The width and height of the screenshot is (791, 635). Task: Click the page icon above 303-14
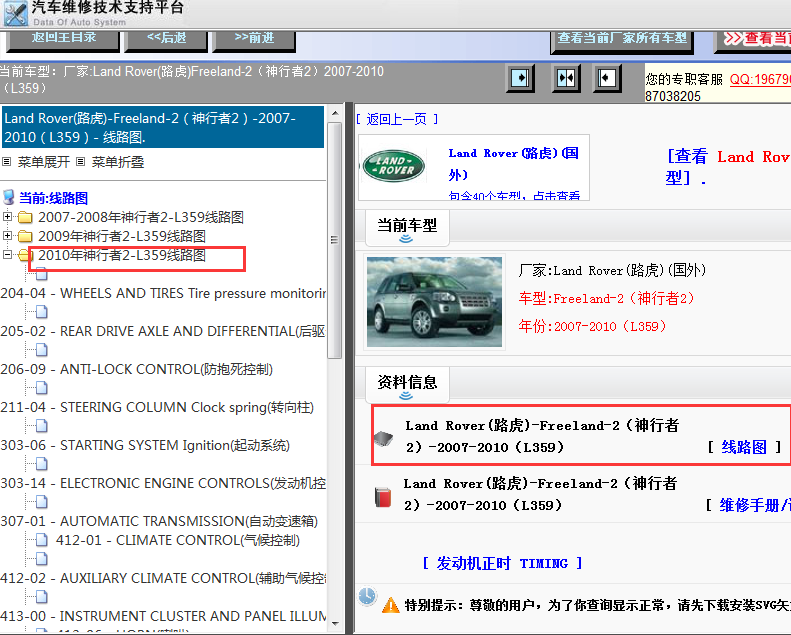pos(41,464)
